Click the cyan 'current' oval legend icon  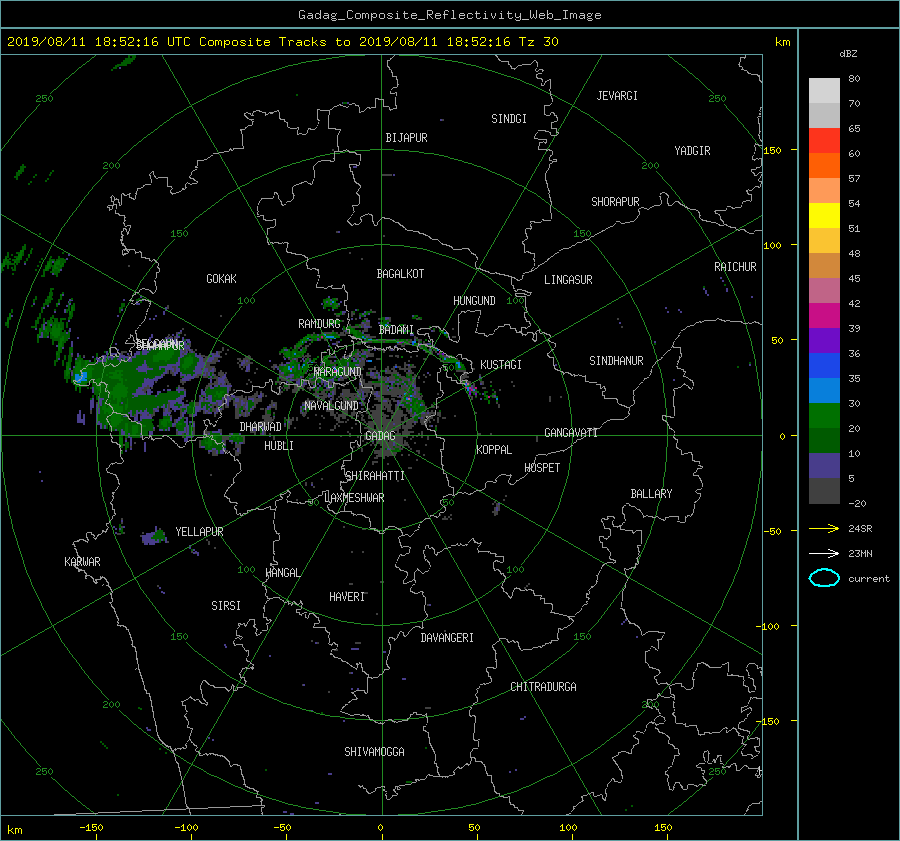click(x=824, y=578)
